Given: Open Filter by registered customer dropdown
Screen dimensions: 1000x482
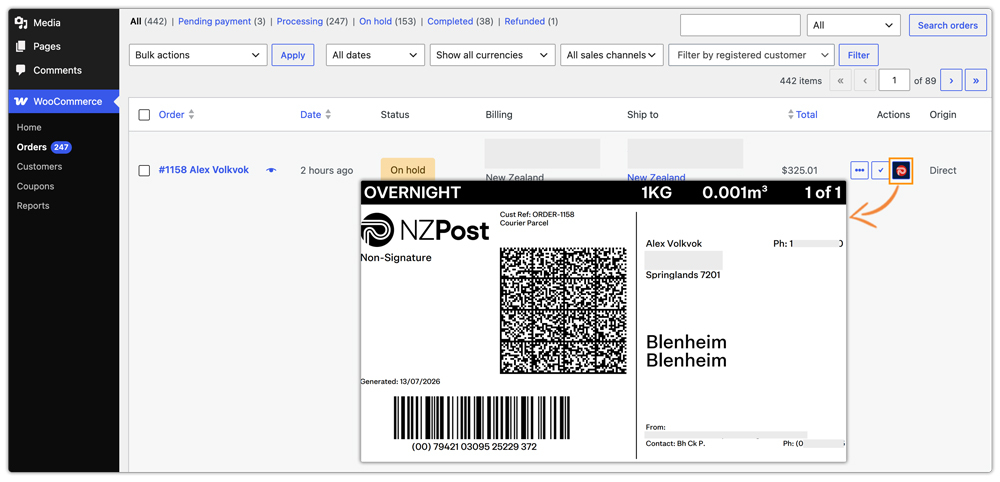Looking at the screenshot, I should pos(751,55).
